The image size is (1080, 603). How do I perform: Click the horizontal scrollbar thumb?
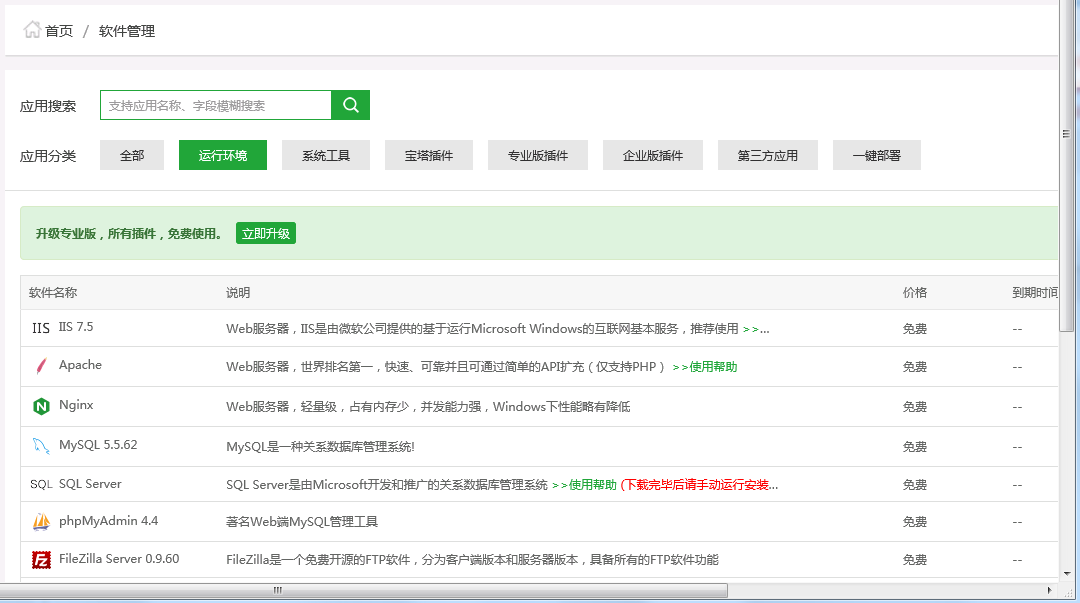click(364, 591)
